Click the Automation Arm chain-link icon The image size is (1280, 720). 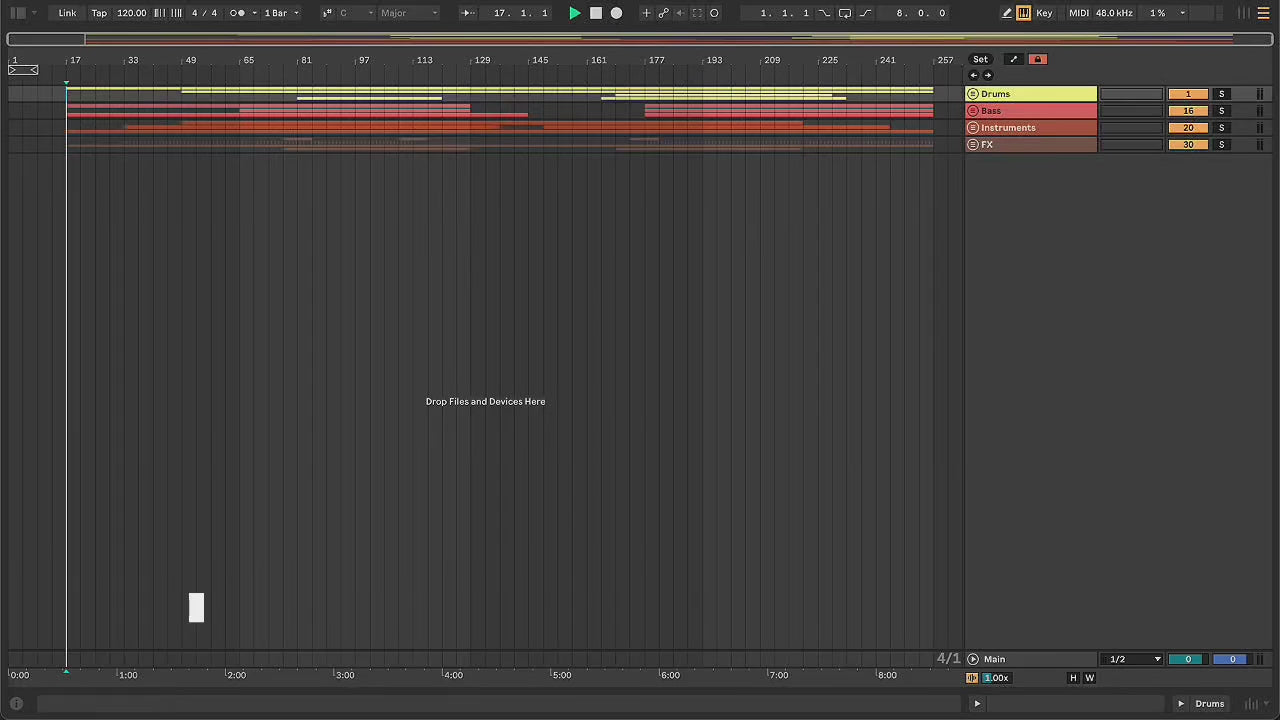663,13
